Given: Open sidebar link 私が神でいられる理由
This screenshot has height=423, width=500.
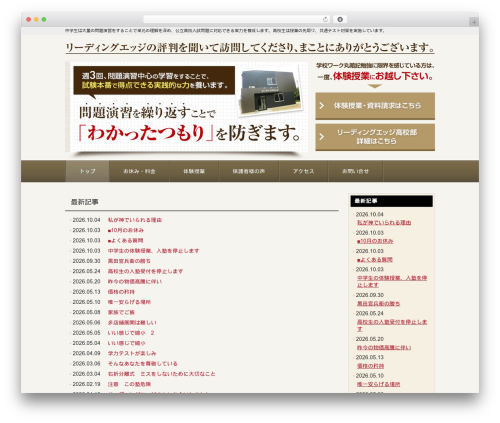Looking at the screenshot, I should (x=384, y=222).
